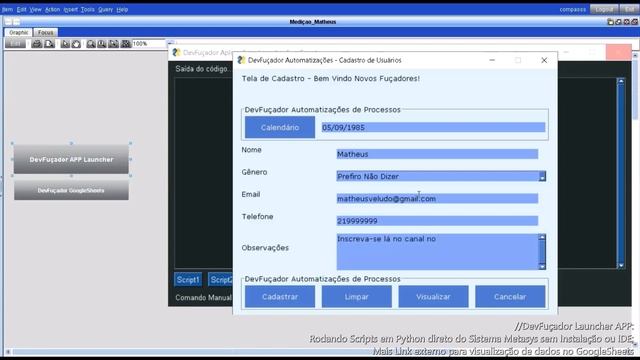Open the Query menu
The image size is (640, 360).
[x=105, y=9]
